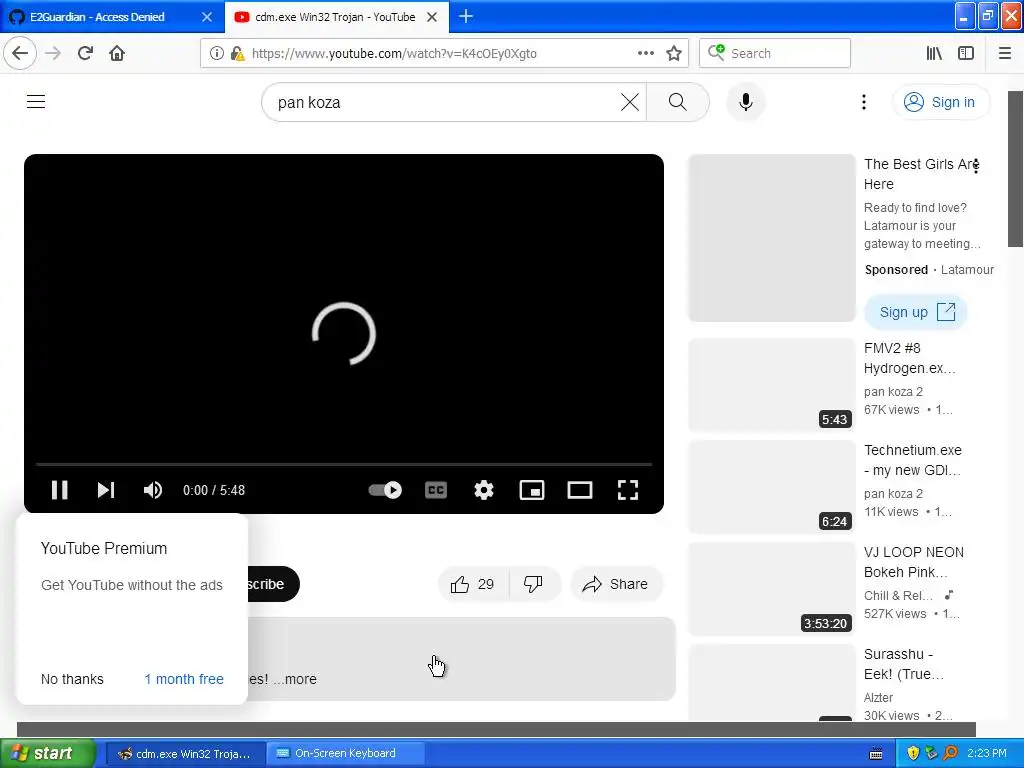Open the Firefox hamburger menu
The image size is (1024, 768).
tap(1005, 54)
